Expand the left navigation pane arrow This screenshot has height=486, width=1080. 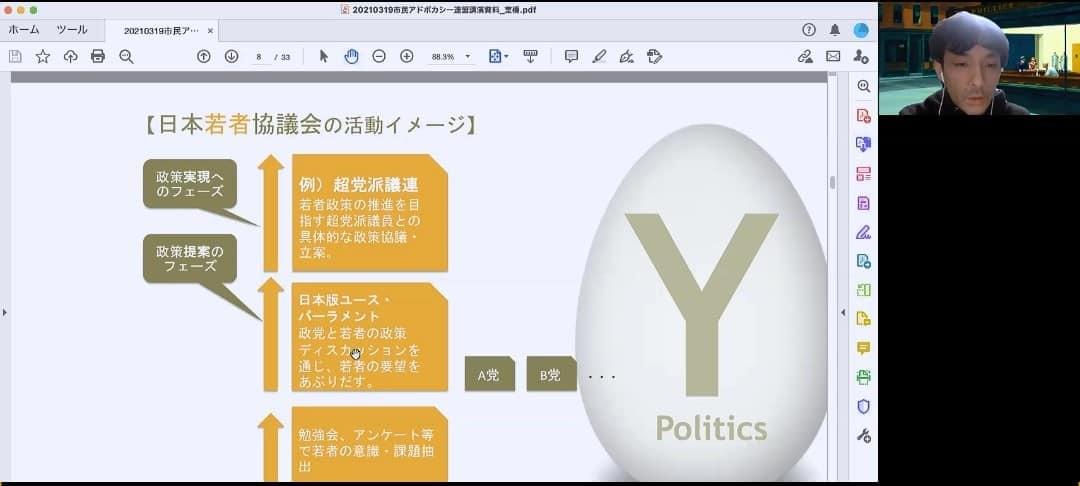coord(4,313)
